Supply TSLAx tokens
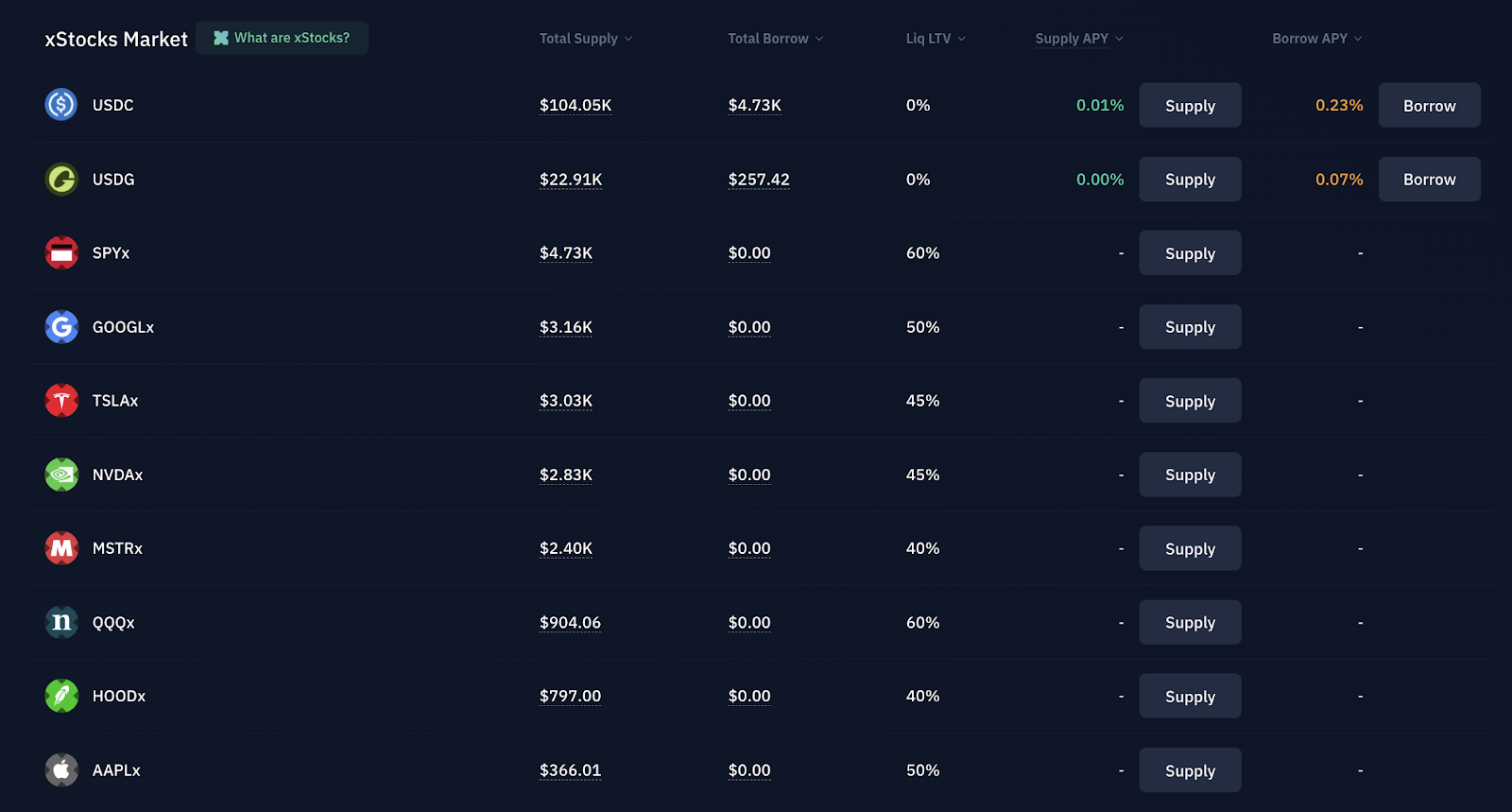The height and width of the screenshot is (812, 1512). coord(1190,400)
